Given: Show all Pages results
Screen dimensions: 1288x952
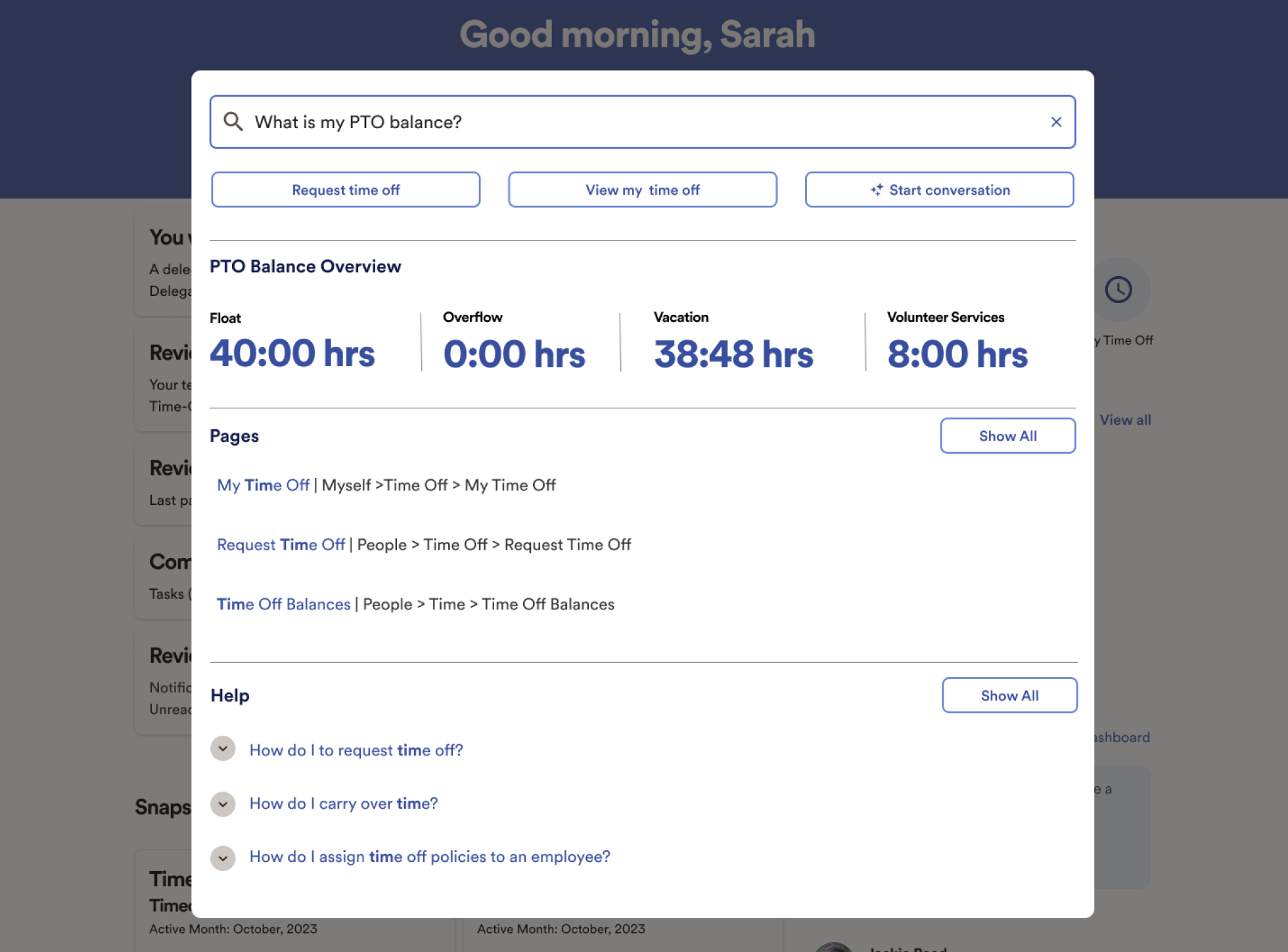Looking at the screenshot, I should 1007,435.
